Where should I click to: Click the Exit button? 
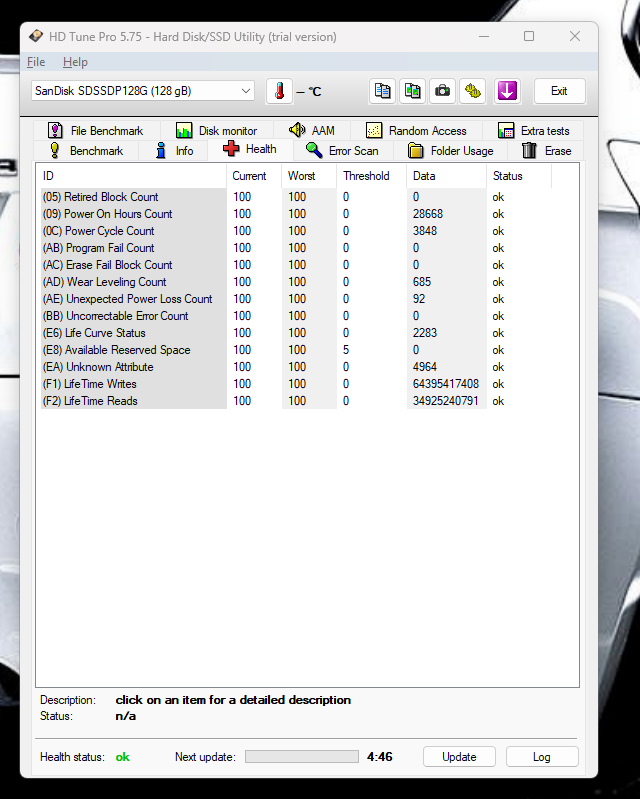(559, 91)
